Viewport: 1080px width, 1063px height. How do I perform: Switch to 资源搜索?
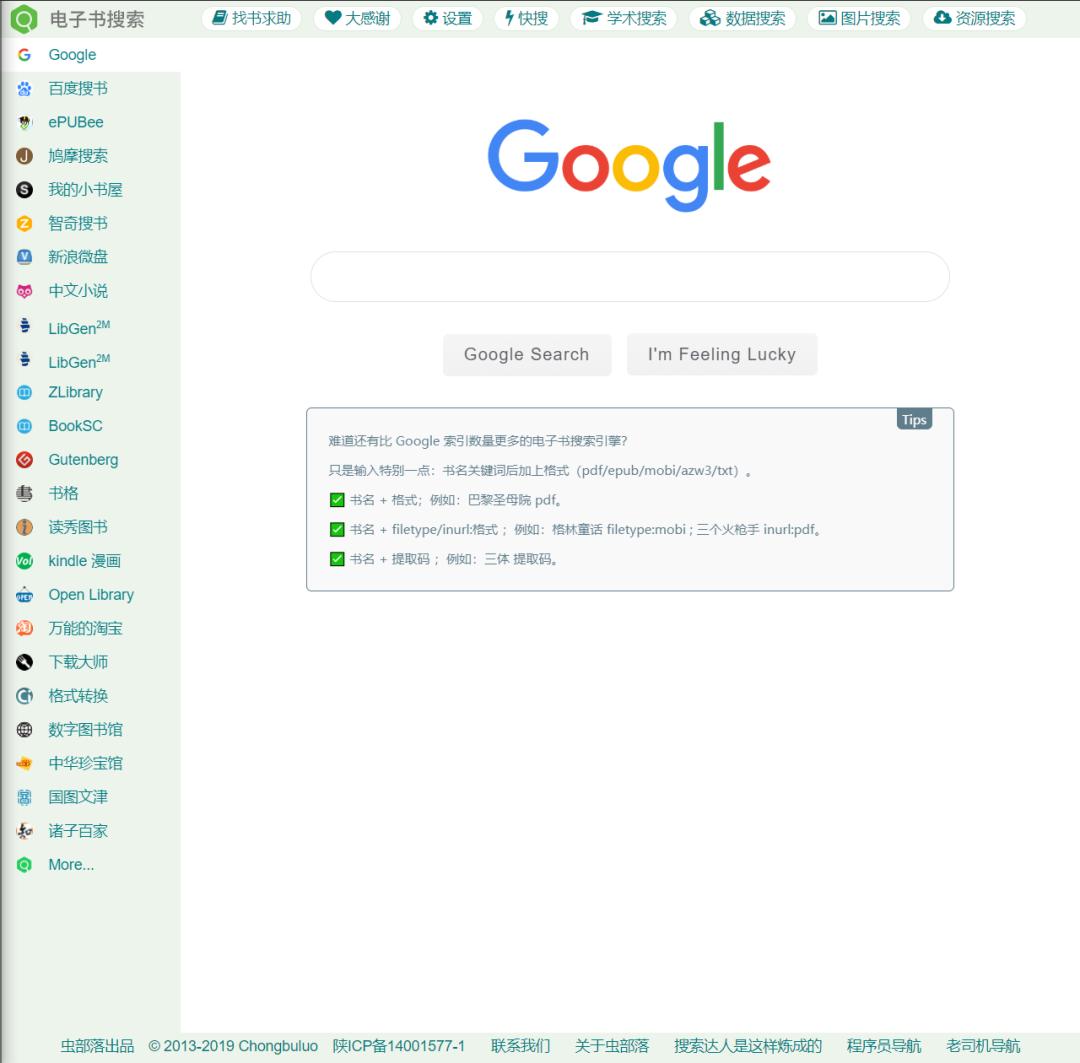[x=974, y=18]
